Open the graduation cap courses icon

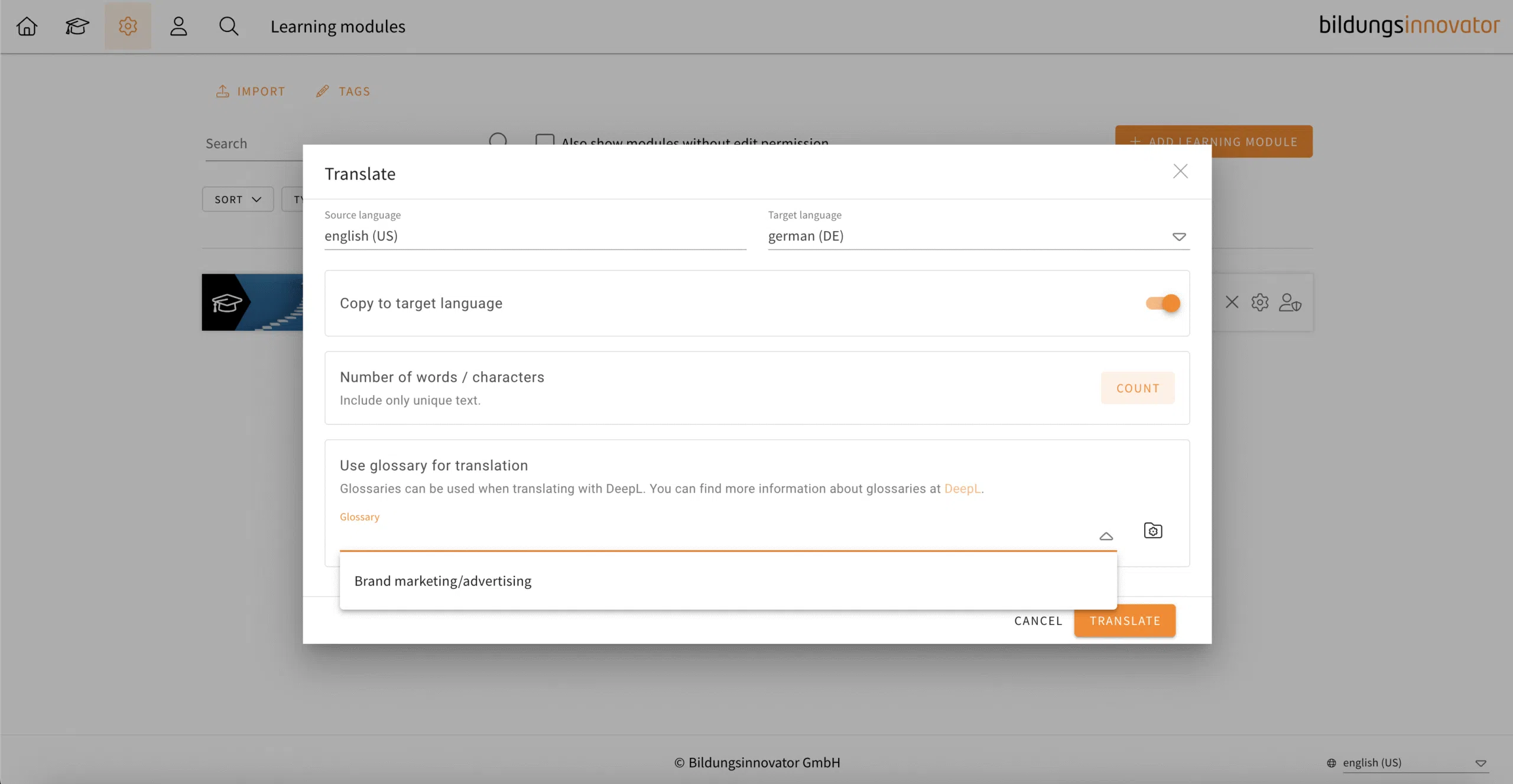point(77,26)
